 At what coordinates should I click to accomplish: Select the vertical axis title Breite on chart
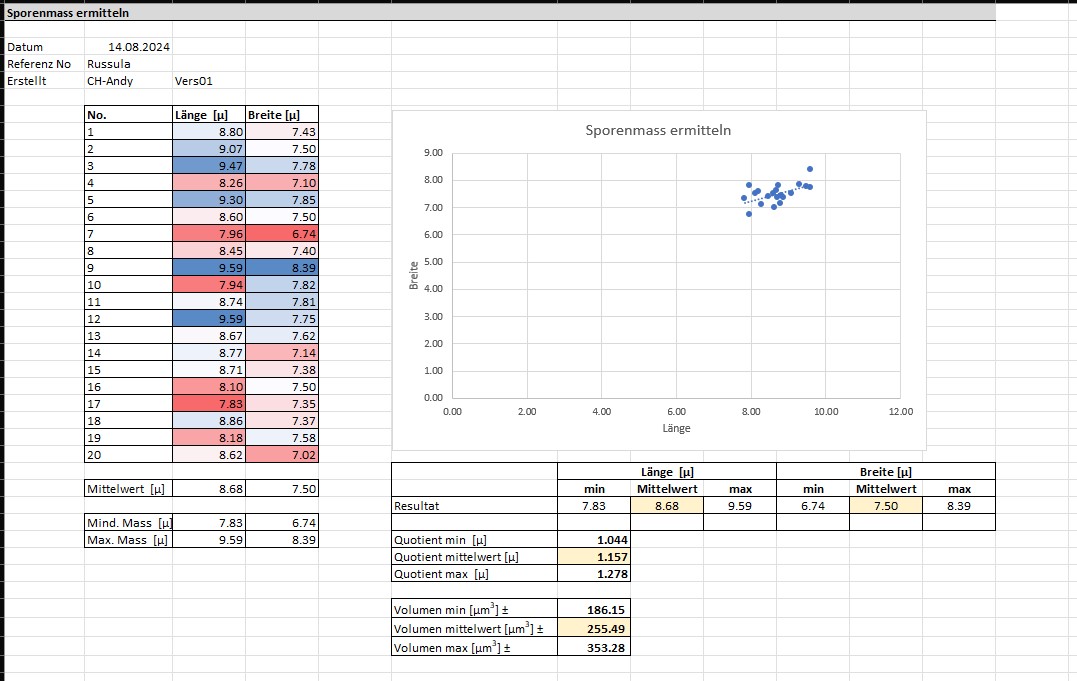coord(412,275)
